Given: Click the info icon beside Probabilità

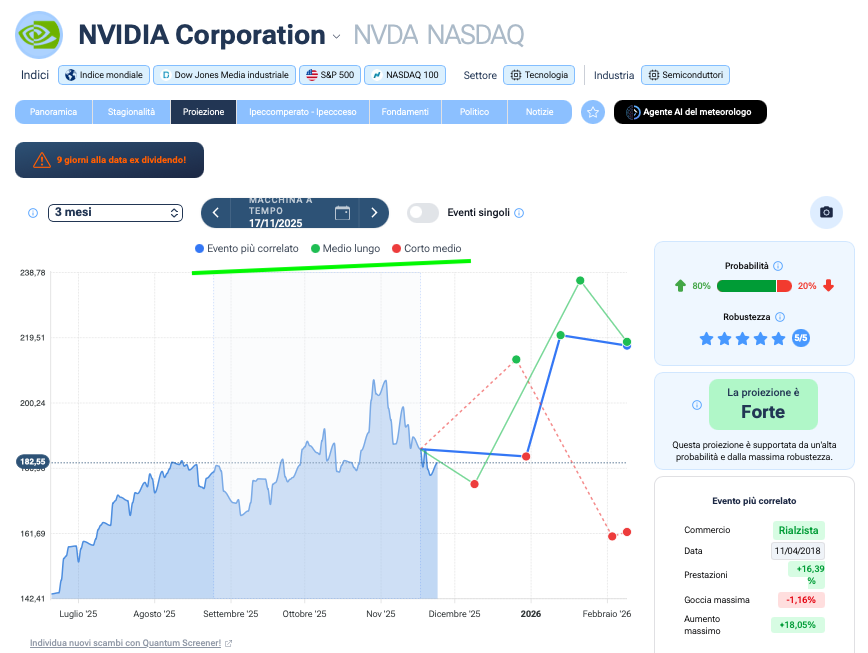Looking at the screenshot, I should (x=778, y=266).
